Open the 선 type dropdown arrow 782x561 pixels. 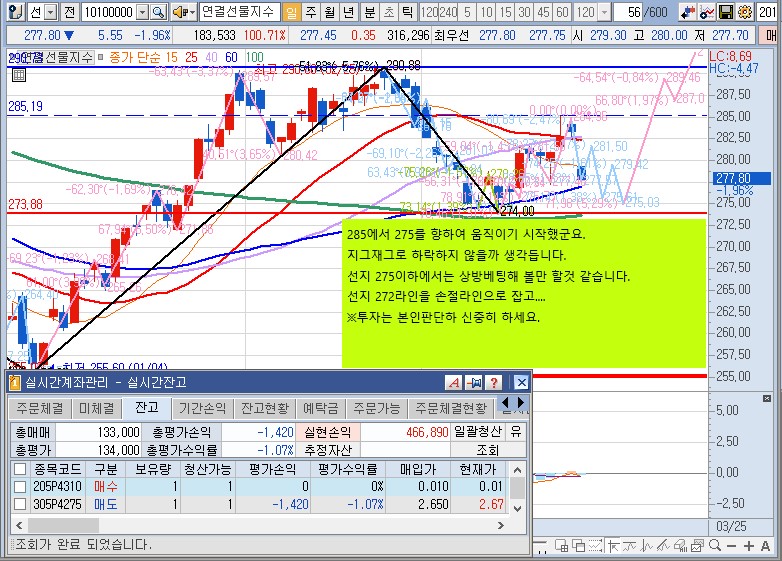(x=51, y=12)
